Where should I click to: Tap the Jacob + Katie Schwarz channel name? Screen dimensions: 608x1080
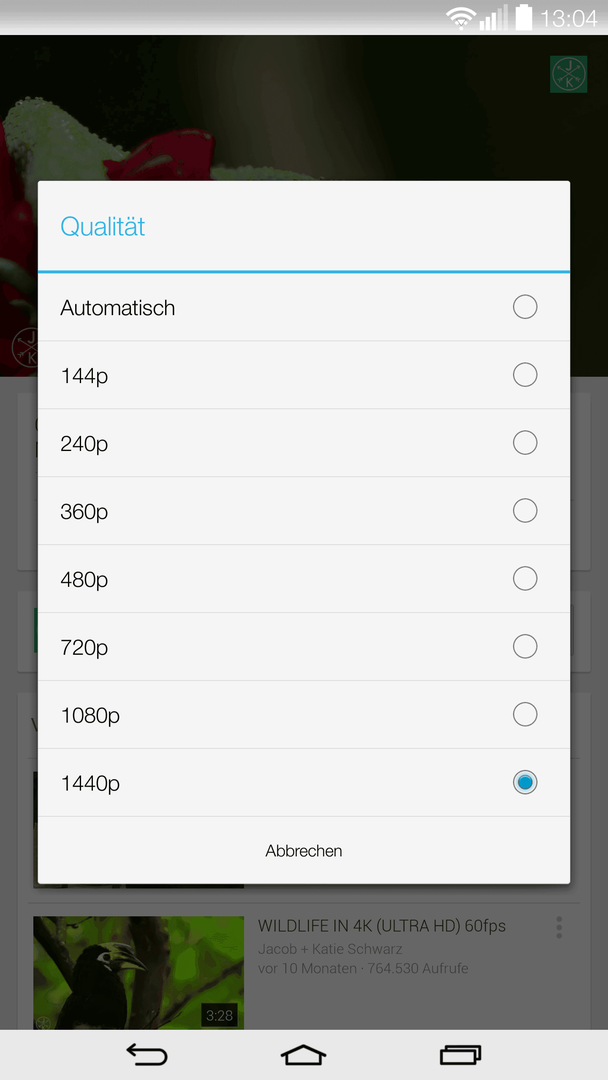330,948
